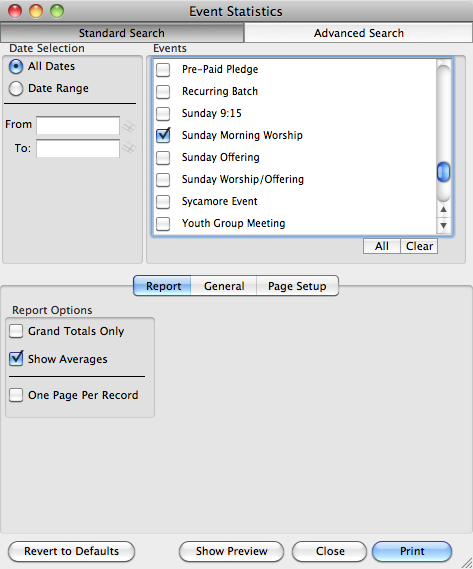Image resolution: width=473 pixels, height=569 pixels.
Task: Click the events list scroll down arrow
Action: (x=443, y=225)
